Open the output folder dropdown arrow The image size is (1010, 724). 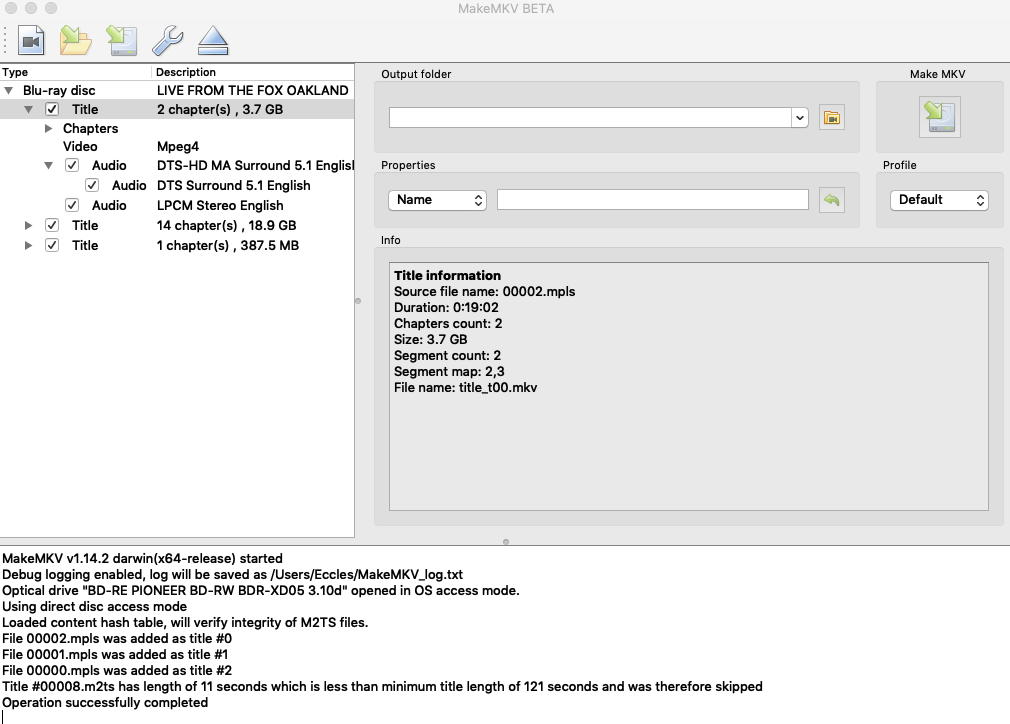(799, 118)
